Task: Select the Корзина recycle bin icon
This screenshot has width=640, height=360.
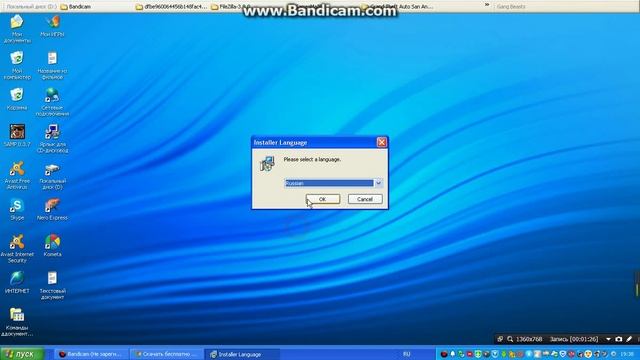Action: coord(17,99)
